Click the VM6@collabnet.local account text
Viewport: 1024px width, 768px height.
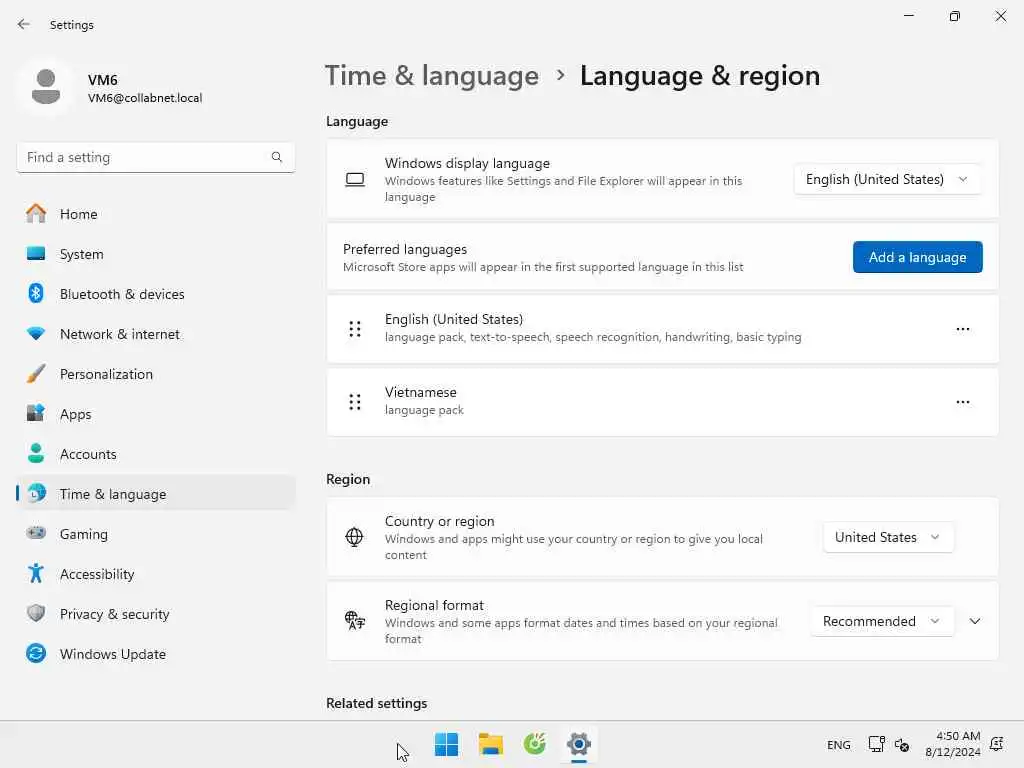pyautogui.click(x=145, y=98)
